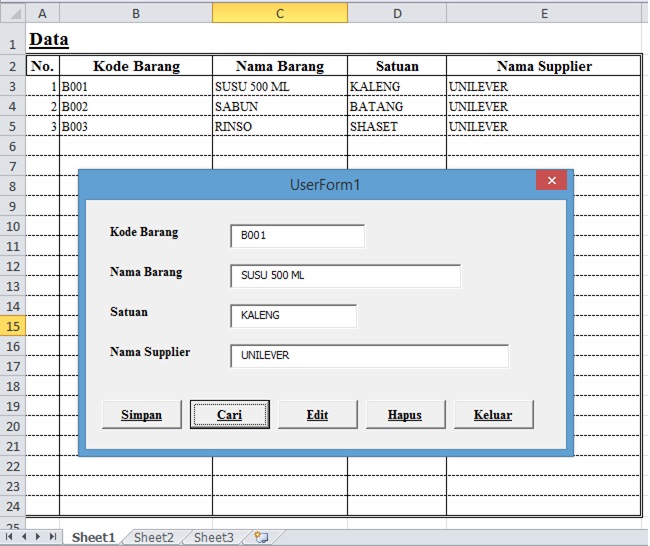650x546 pixels.
Task: Select cell with number 3 in row 5
Action: point(43,126)
